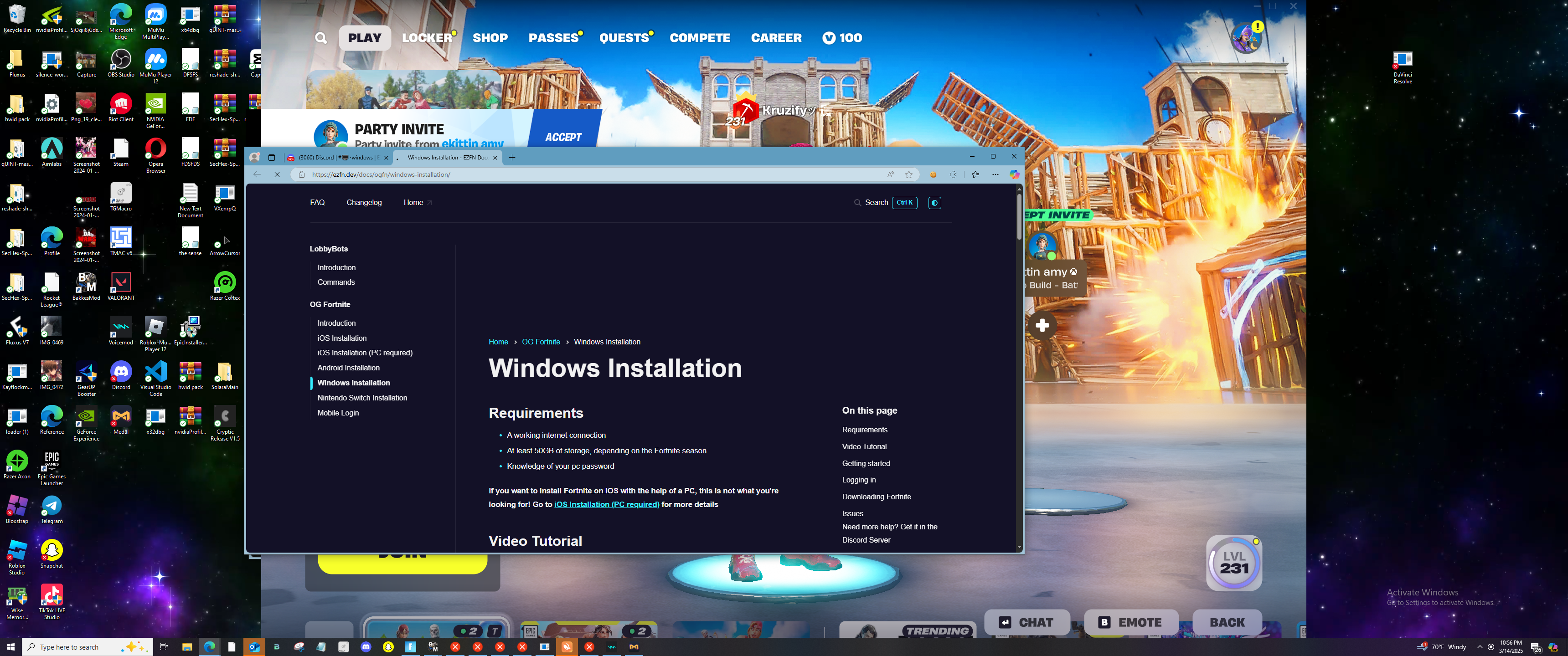
Task: Select Nintendo Switch Installation in the sidebar
Action: (362, 398)
